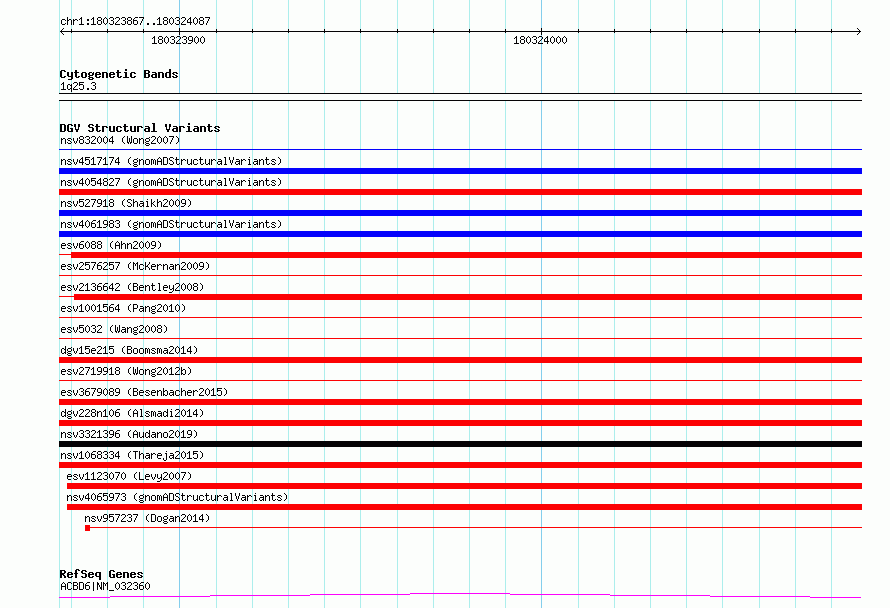Select the red bar under dgv228n106
The width and height of the screenshot is (890, 608).
point(460,423)
